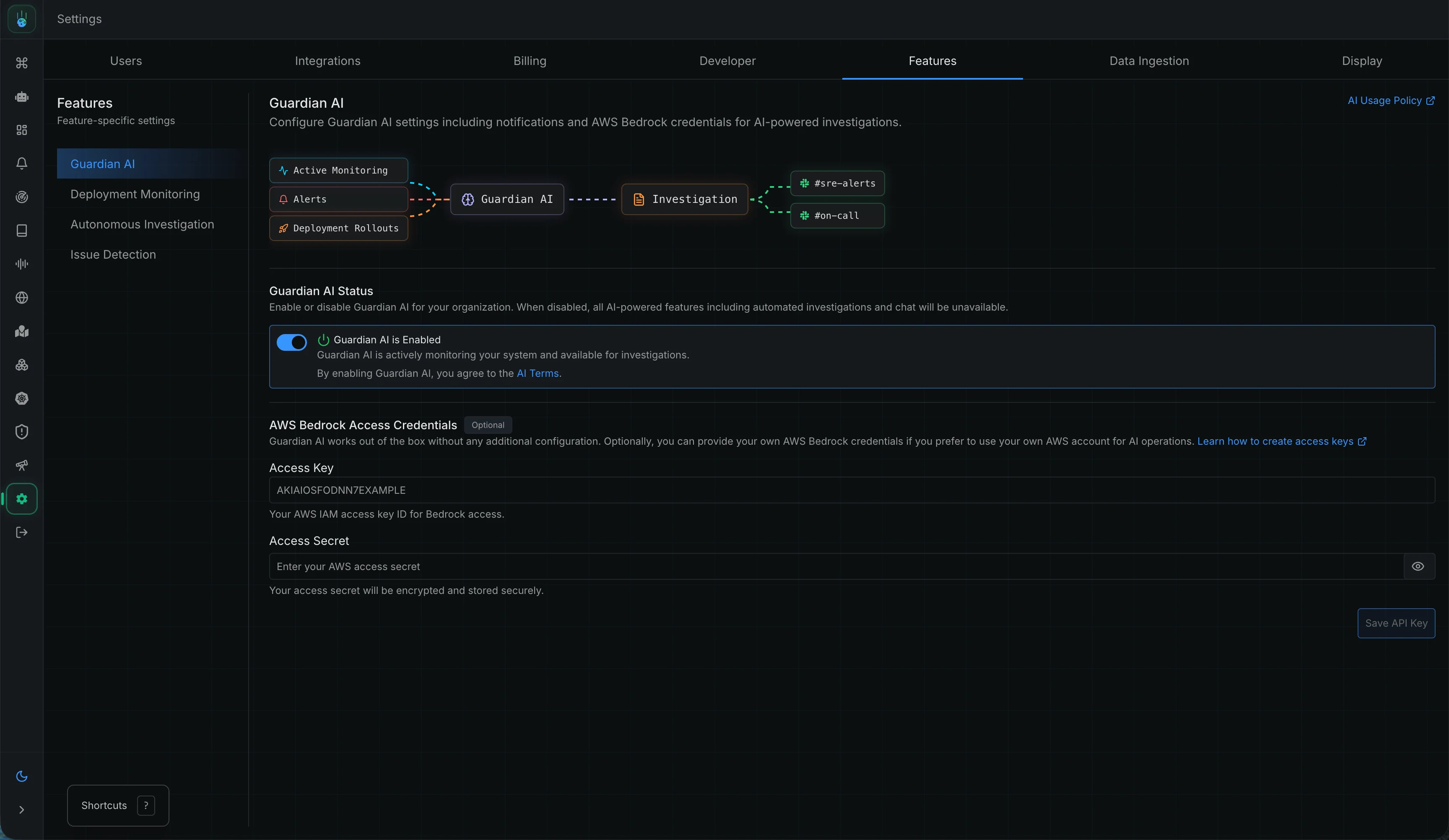The image size is (1449, 840).
Task: Click the Active Monitoring diagram node
Action: (x=339, y=170)
